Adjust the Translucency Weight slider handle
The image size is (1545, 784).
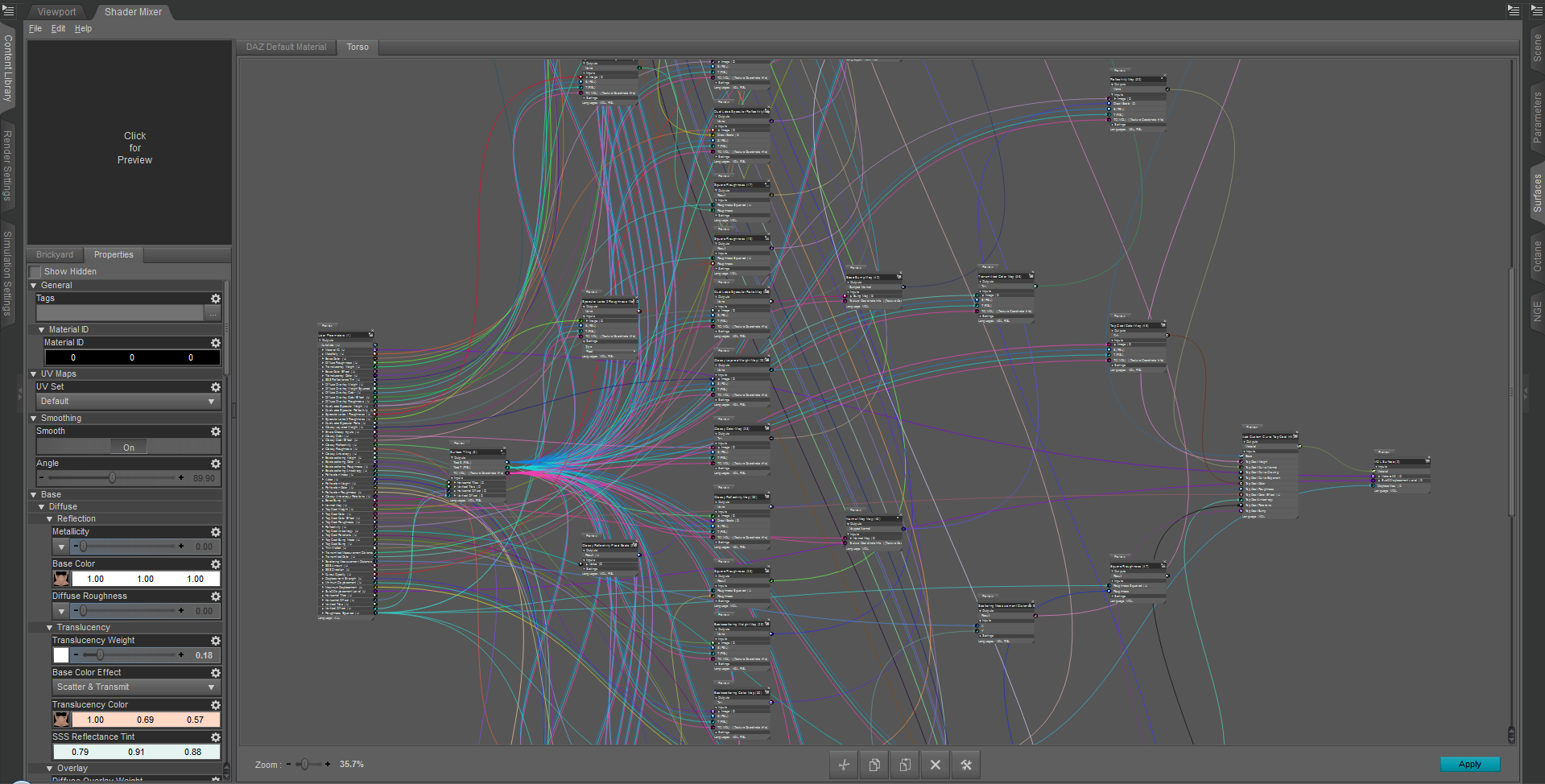tap(99, 655)
